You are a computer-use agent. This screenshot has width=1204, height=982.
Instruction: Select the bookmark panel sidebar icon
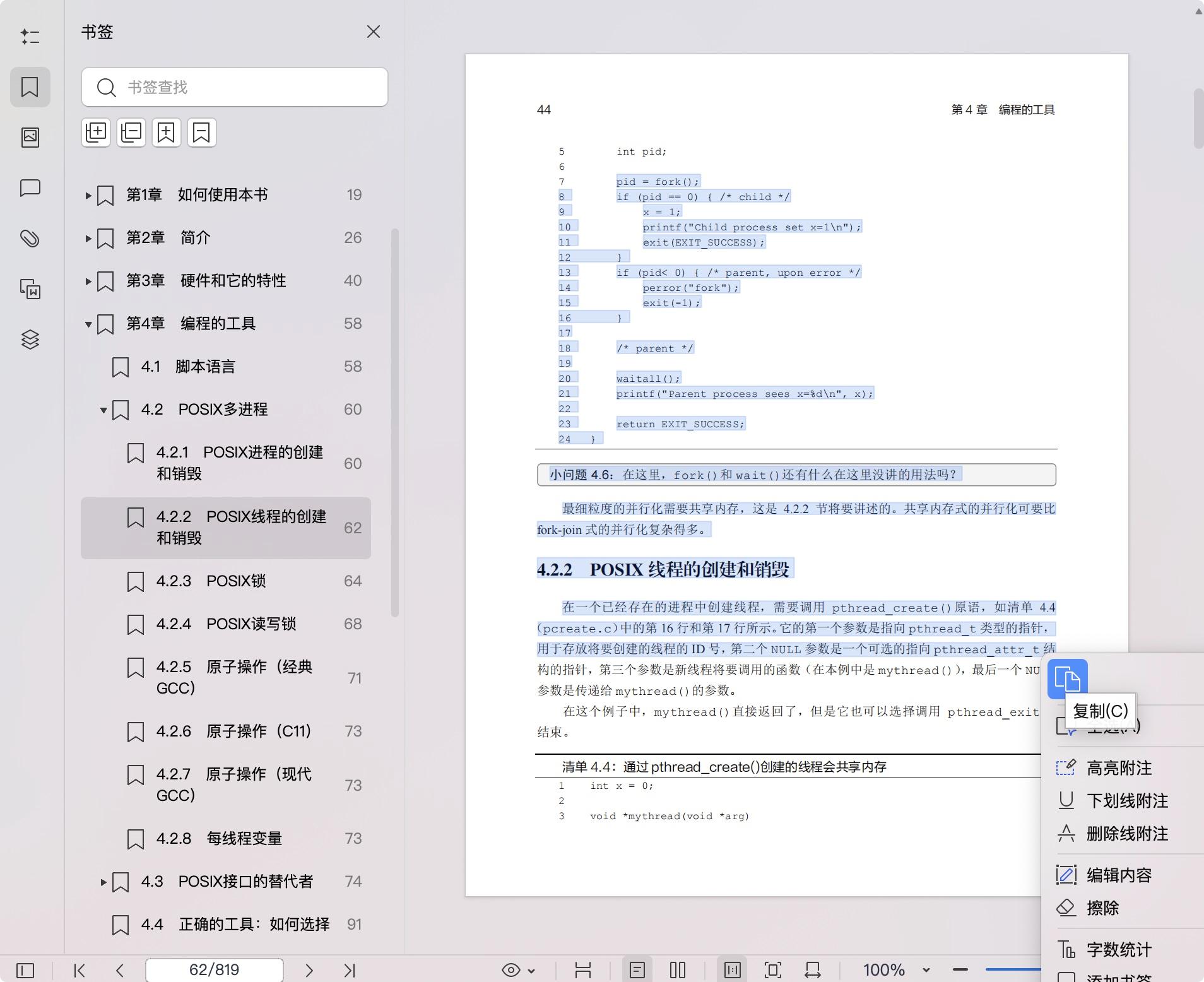(30, 87)
